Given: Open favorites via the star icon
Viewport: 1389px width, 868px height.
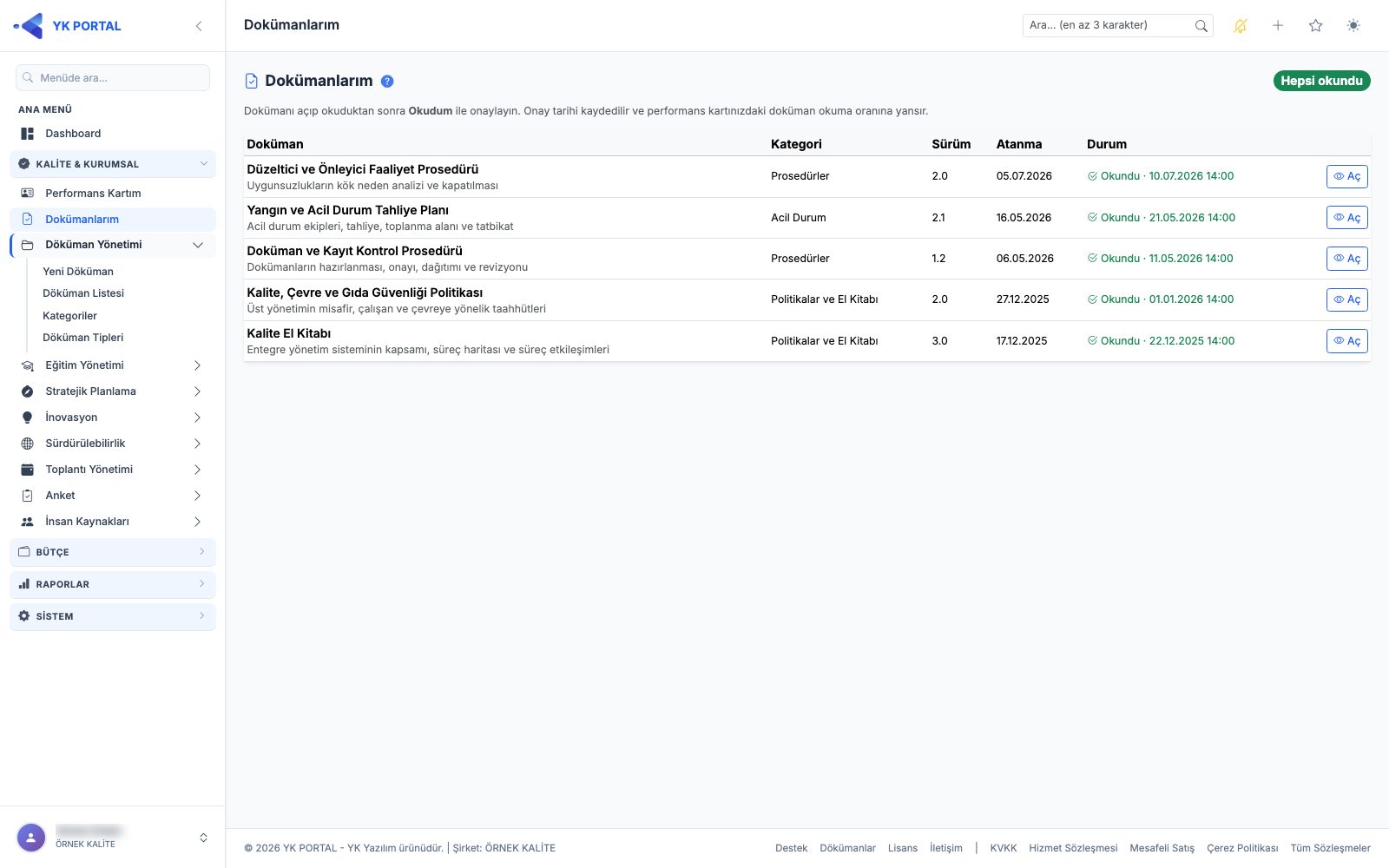Looking at the screenshot, I should coord(1315,26).
